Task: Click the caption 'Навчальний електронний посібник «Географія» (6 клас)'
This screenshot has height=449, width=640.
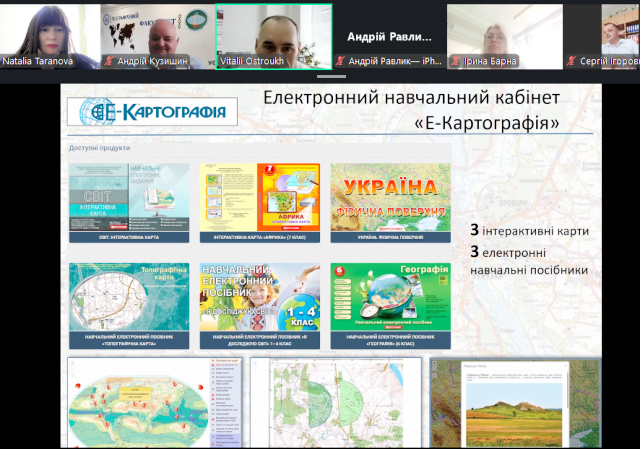Action: tap(391, 340)
